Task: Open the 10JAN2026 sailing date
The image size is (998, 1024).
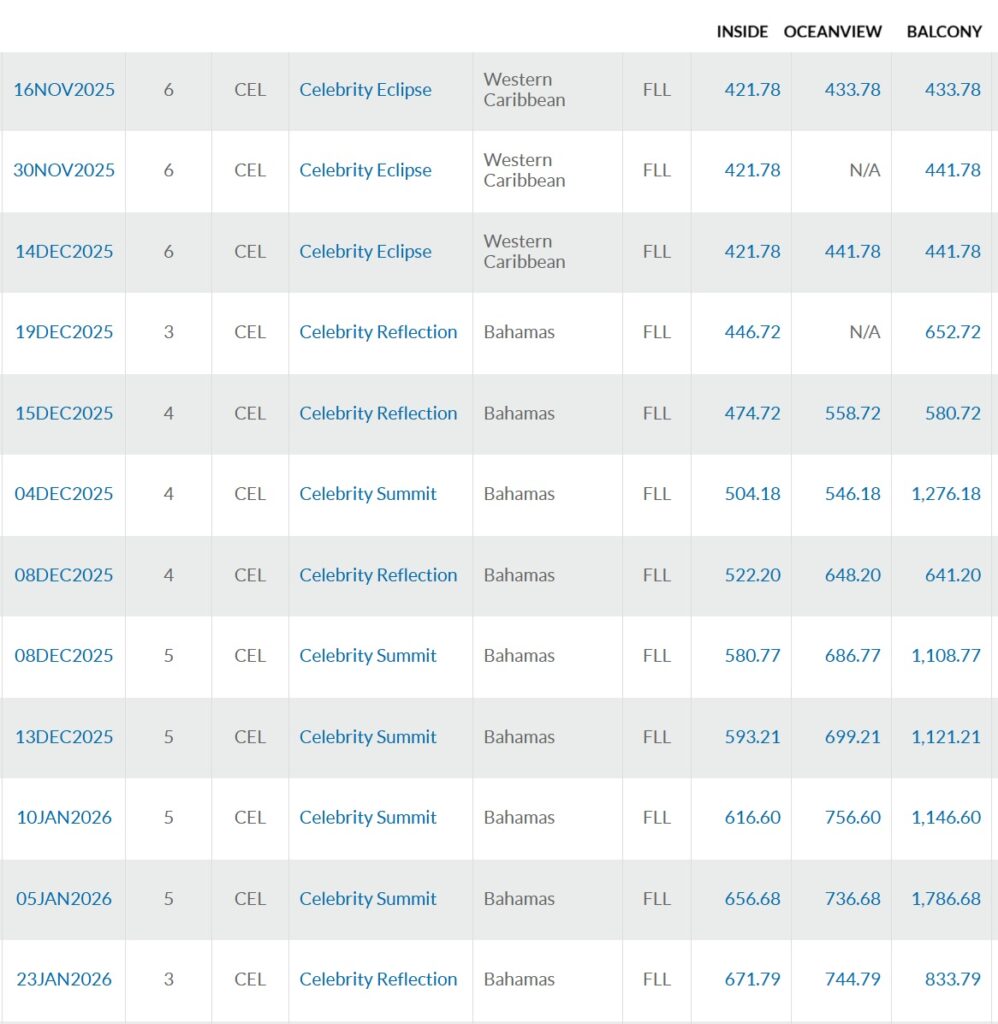Action: (x=64, y=818)
